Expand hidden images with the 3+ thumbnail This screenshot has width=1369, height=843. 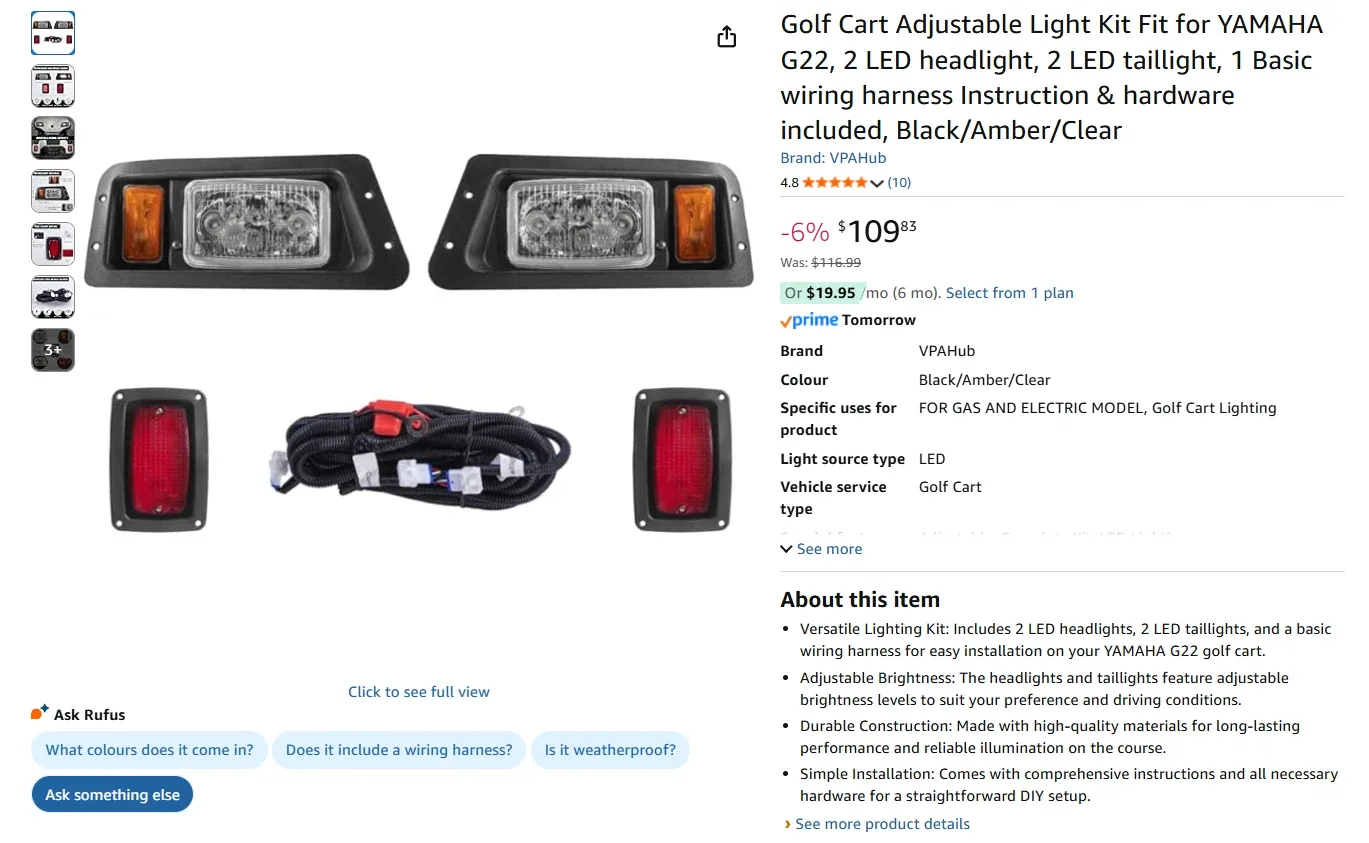[52, 350]
